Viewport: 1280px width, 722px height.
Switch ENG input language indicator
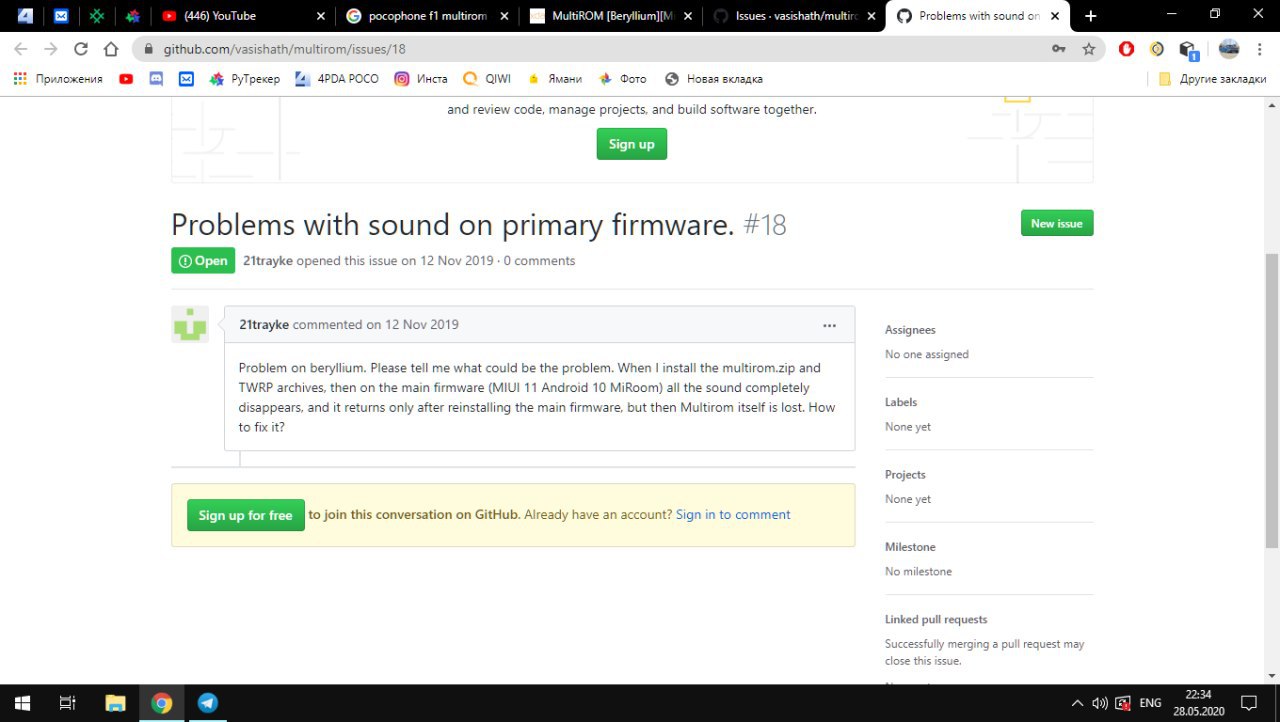(x=1151, y=703)
